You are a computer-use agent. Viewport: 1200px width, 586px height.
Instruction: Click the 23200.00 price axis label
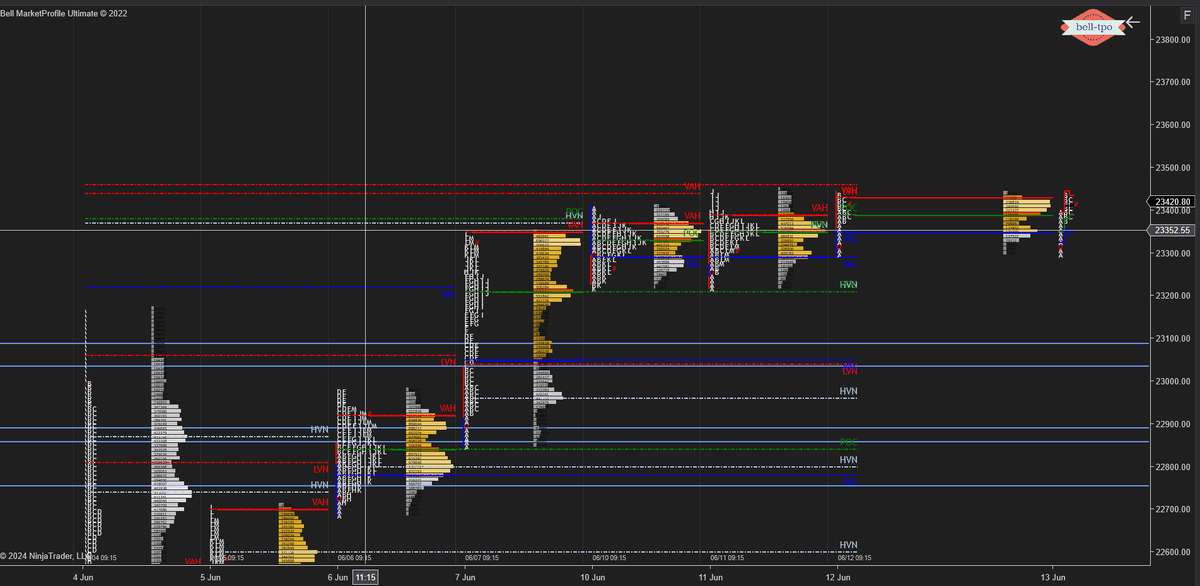coord(1173,296)
